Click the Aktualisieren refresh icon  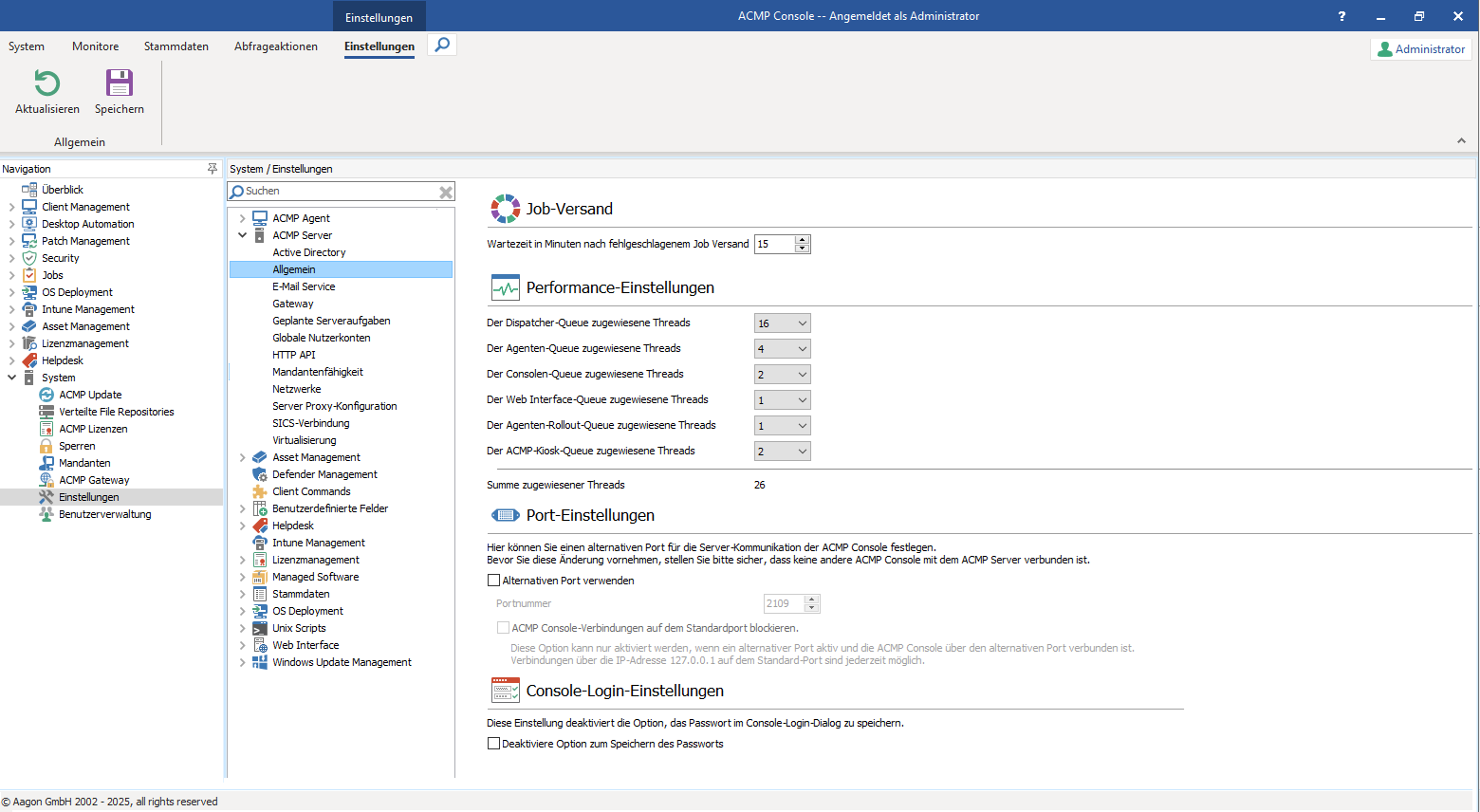pos(46,84)
